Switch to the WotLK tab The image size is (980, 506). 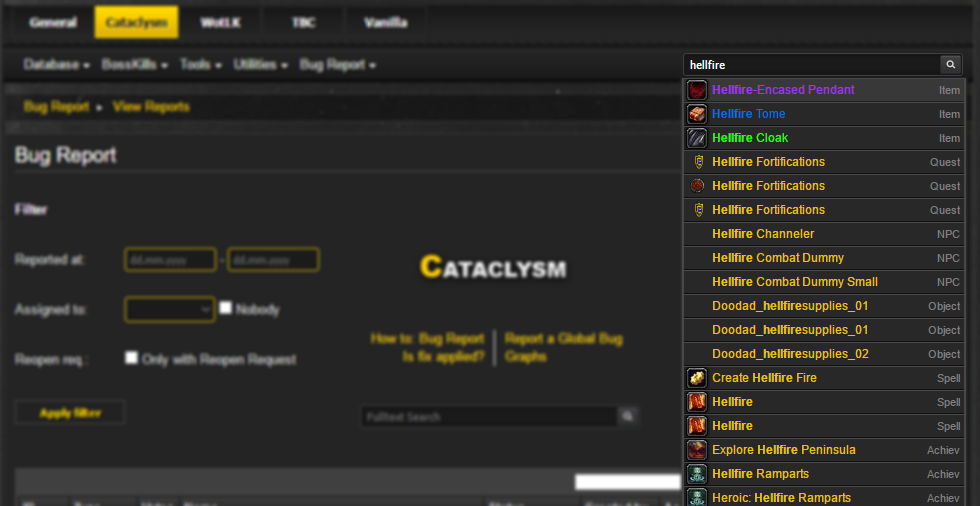coord(220,22)
